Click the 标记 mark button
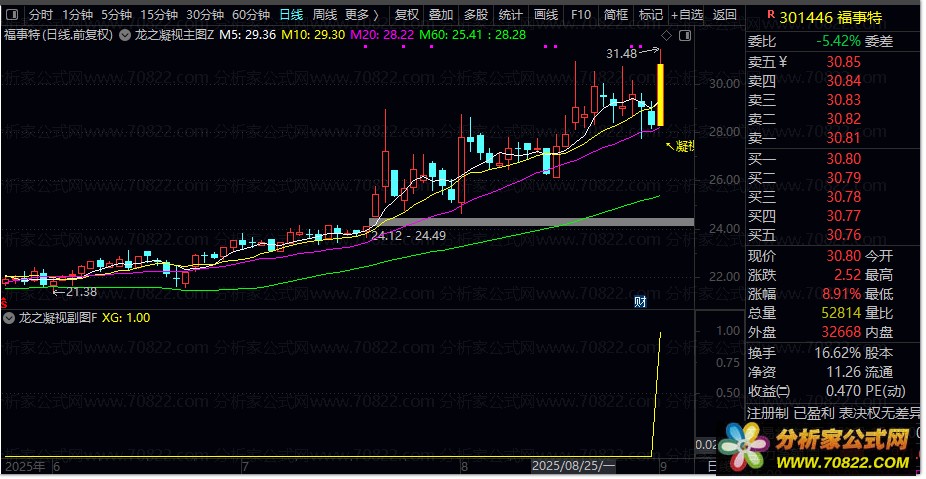926x479 pixels. coord(650,15)
